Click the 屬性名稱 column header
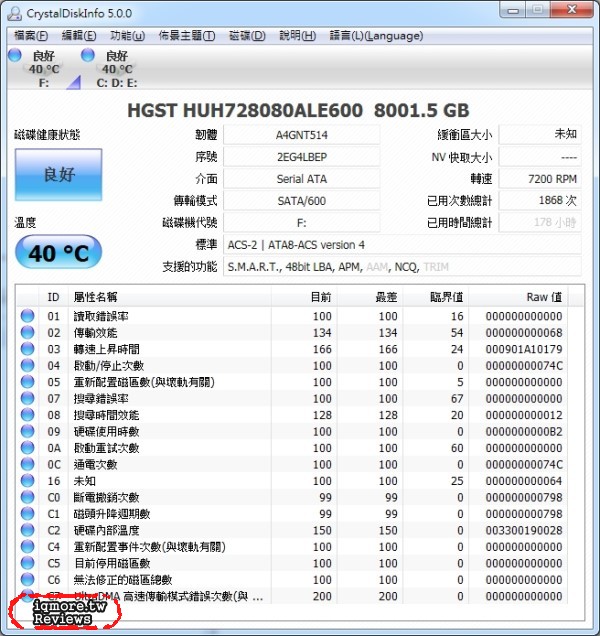600x636 pixels. [170, 297]
